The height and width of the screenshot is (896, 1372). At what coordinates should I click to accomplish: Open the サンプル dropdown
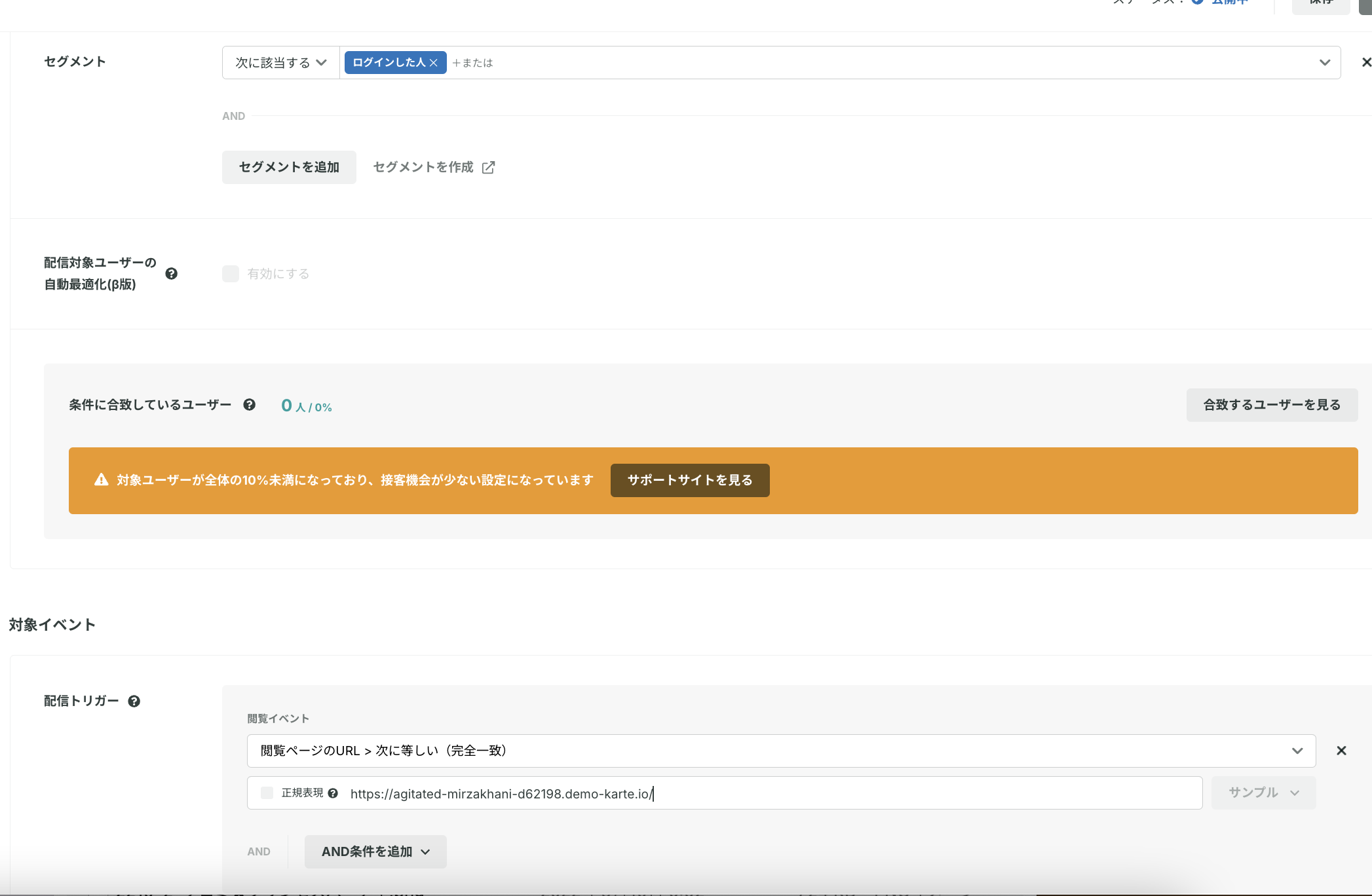pyautogui.click(x=1263, y=793)
